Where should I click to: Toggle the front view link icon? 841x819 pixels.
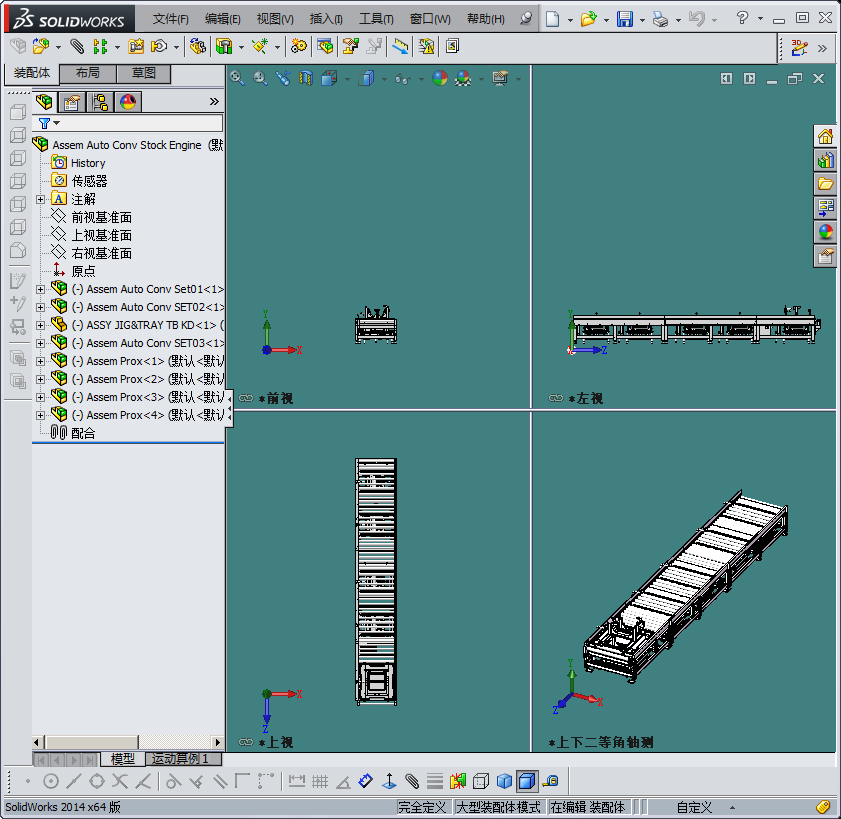coord(247,398)
